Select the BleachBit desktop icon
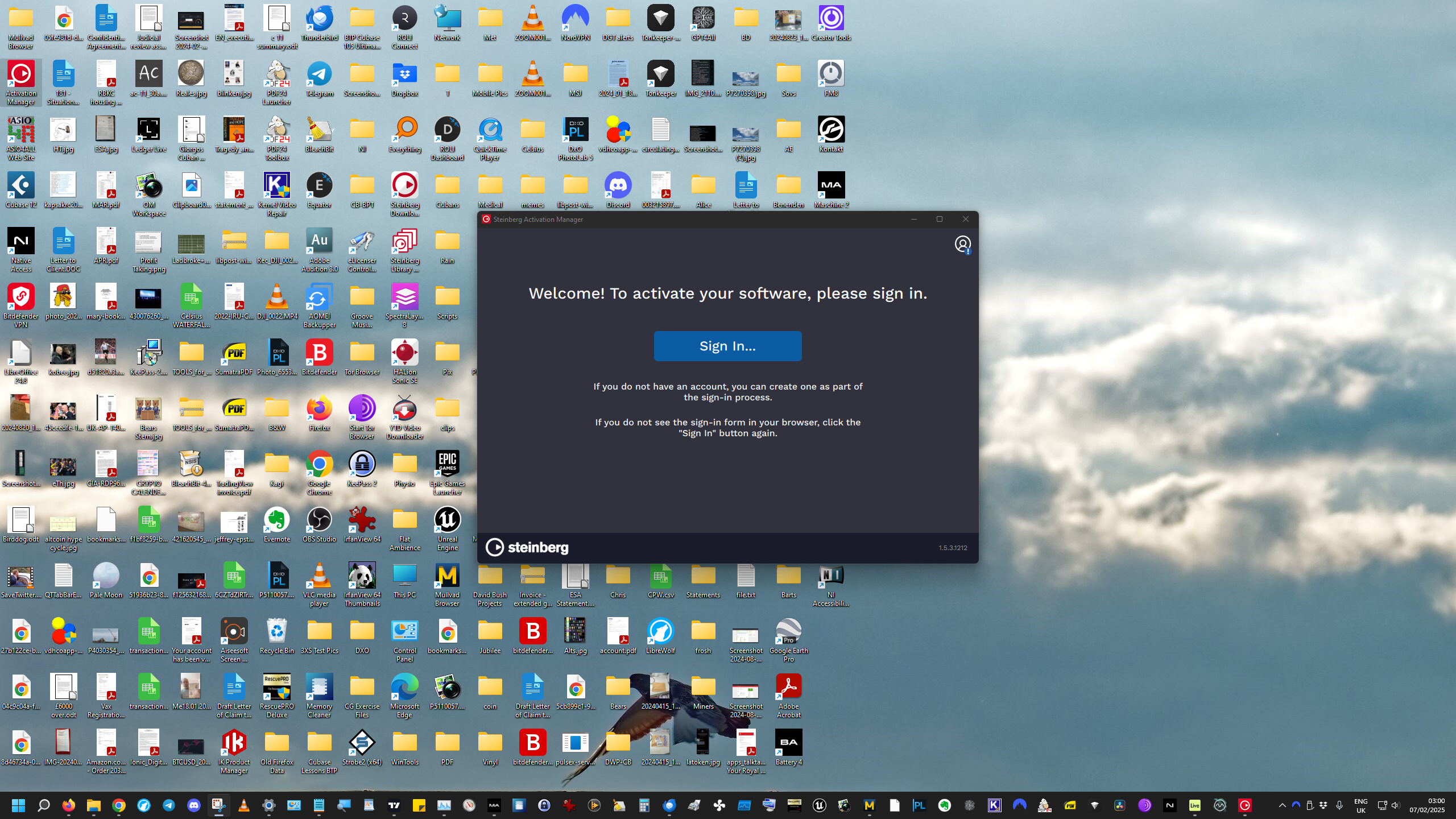The width and height of the screenshot is (1456, 819). click(x=320, y=135)
